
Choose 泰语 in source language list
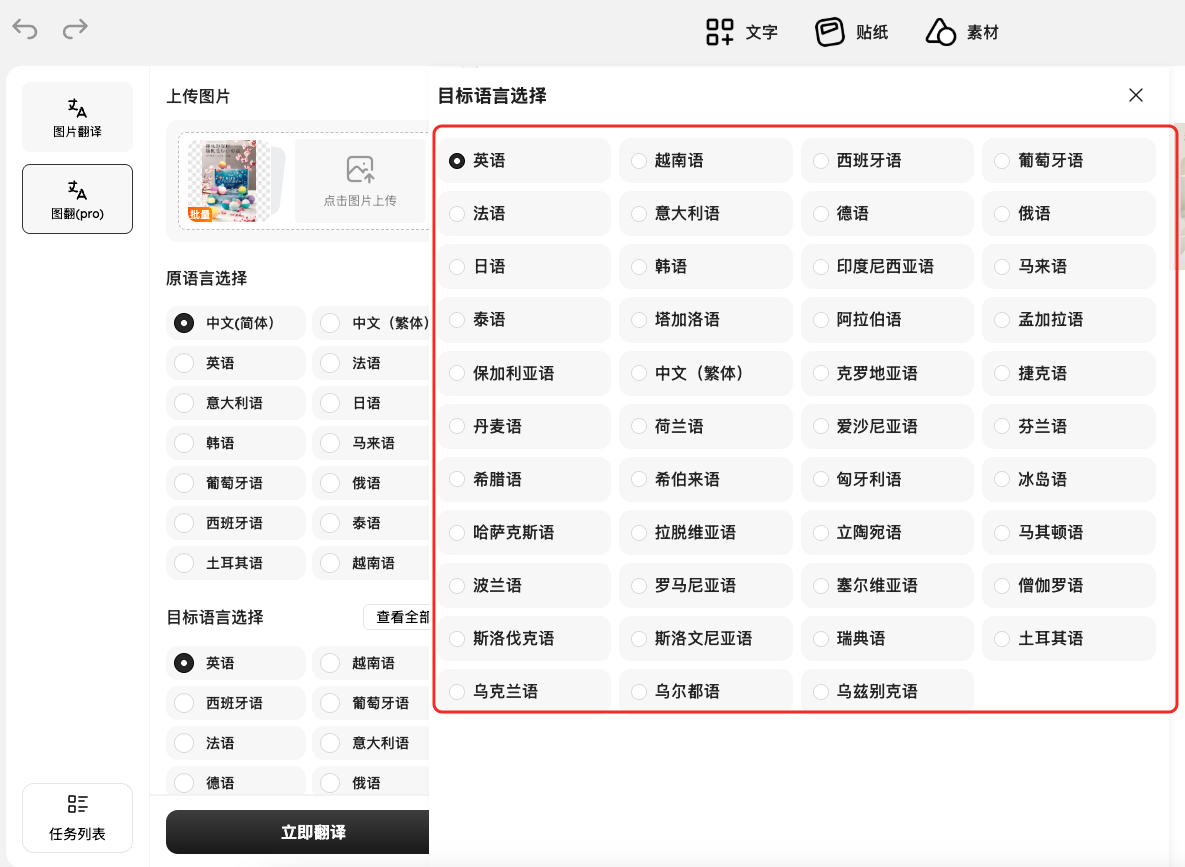pos(371,523)
